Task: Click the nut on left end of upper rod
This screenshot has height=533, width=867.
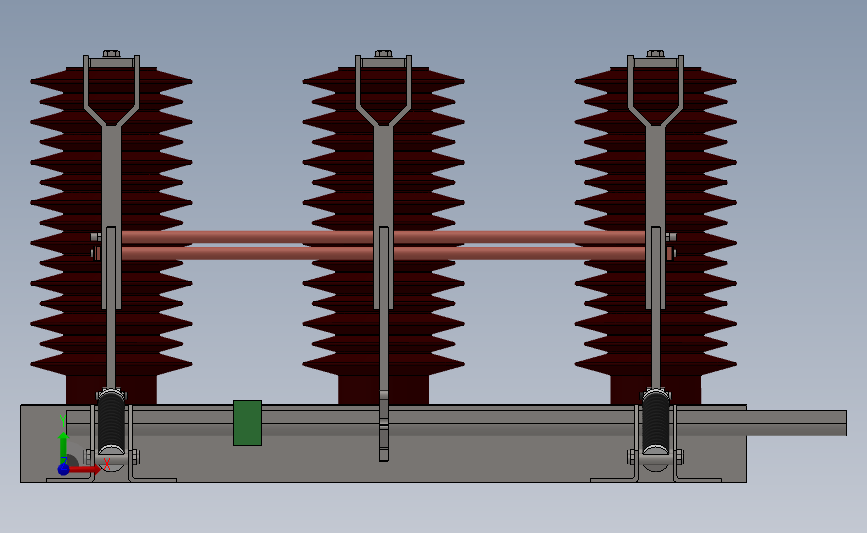Action: point(96,237)
